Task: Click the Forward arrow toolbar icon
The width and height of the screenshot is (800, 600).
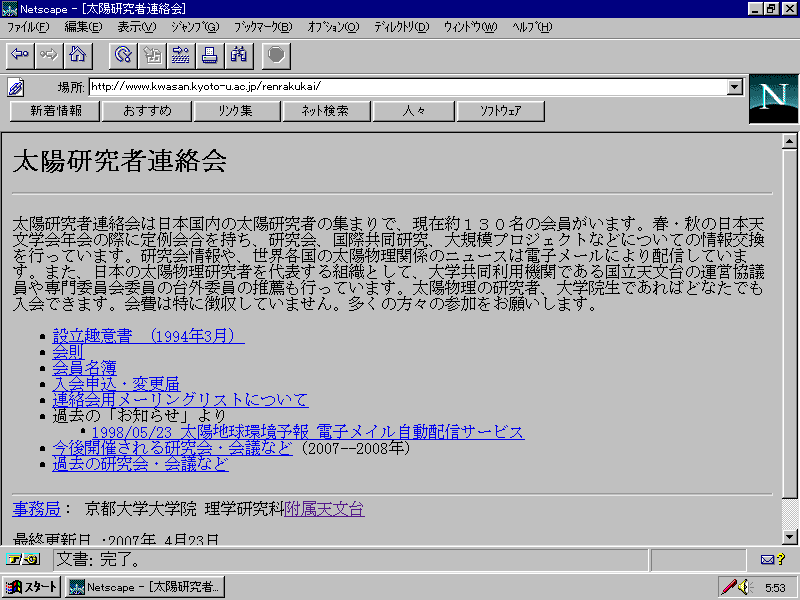Action: click(x=49, y=55)
